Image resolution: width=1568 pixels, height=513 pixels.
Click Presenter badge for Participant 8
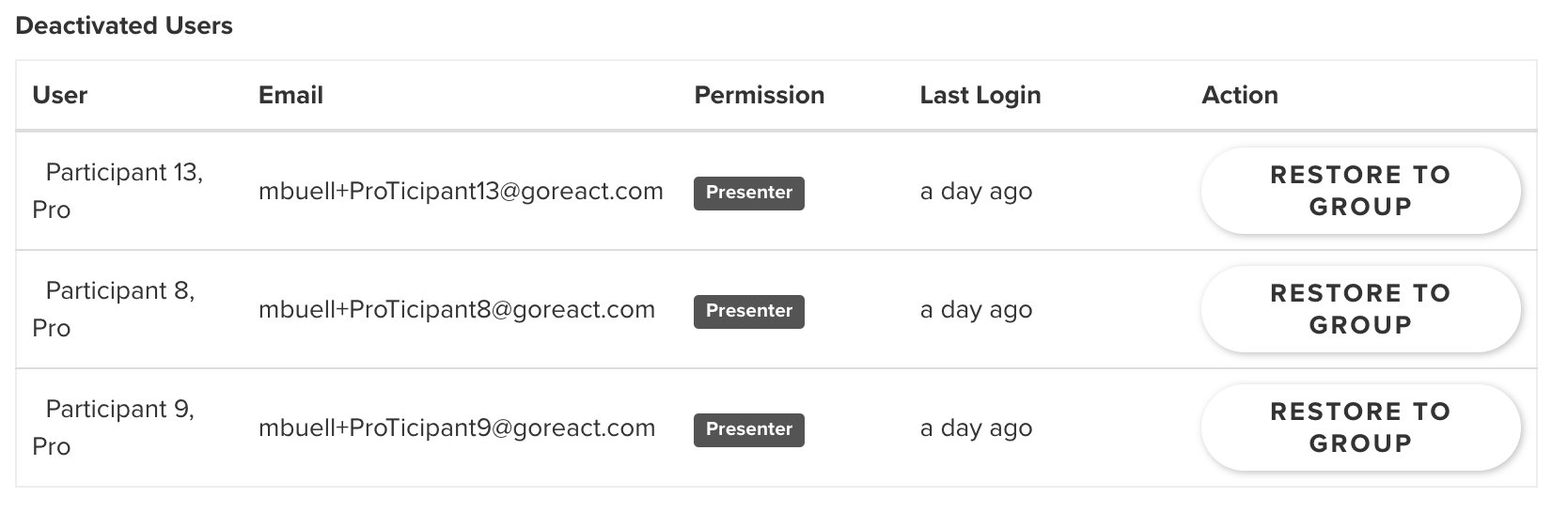pos(749,311)
